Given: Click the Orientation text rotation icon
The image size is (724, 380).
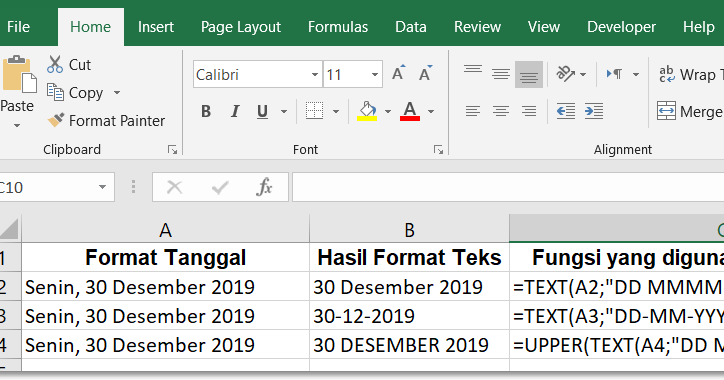Looking at the screenshot, I should 565,74.
